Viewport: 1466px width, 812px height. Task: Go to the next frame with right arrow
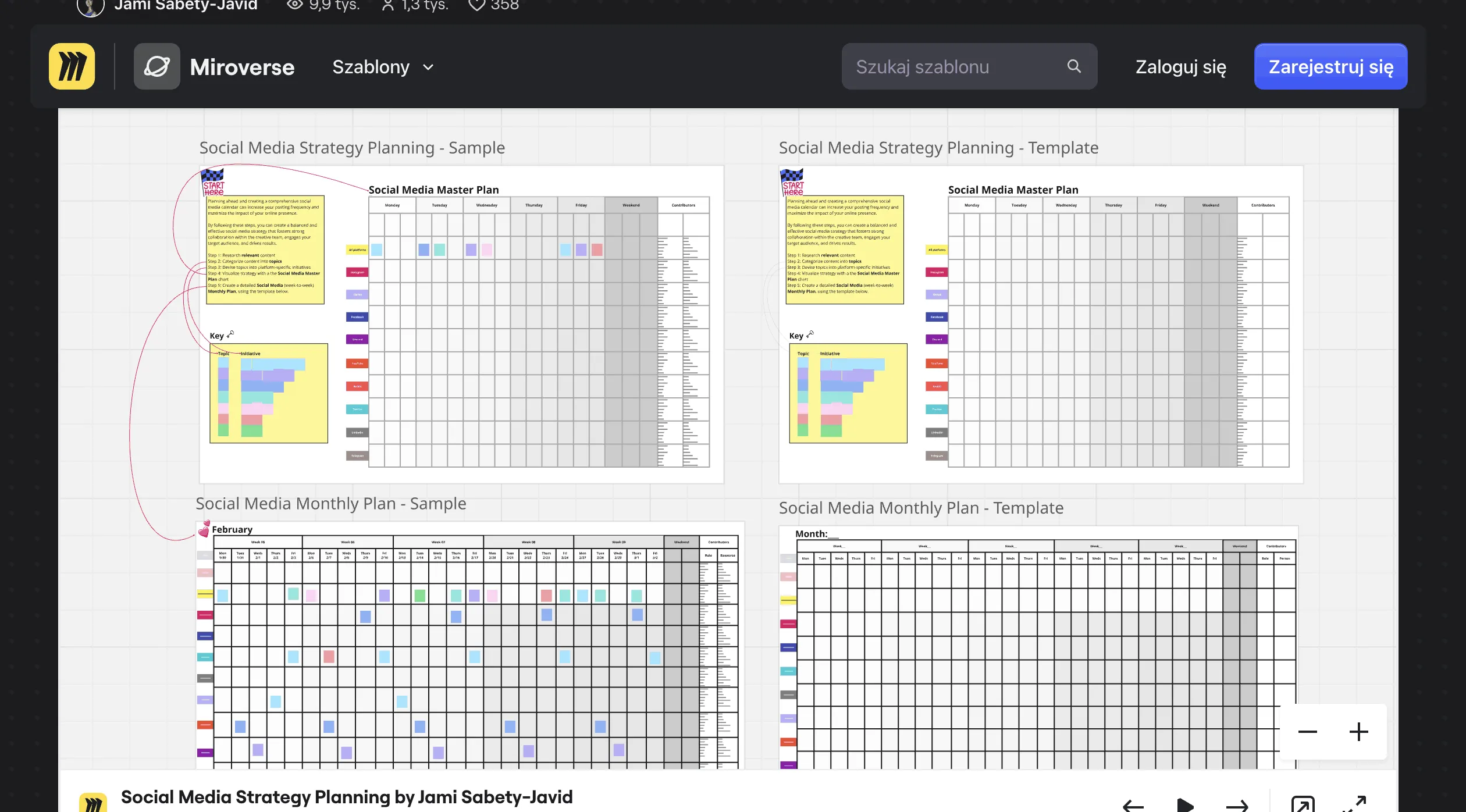tap(1237, 806)
